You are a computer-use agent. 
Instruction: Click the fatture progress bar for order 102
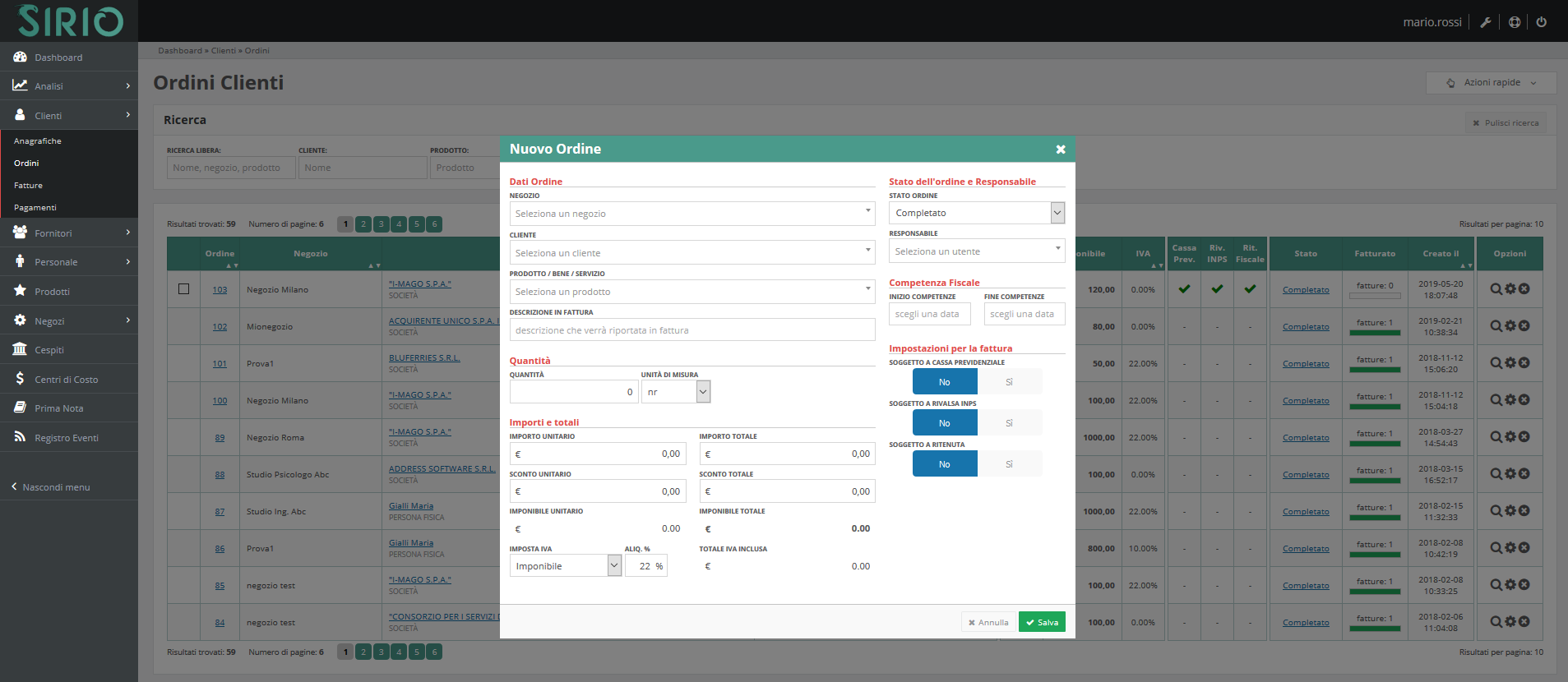click(x=1374, y=333)
